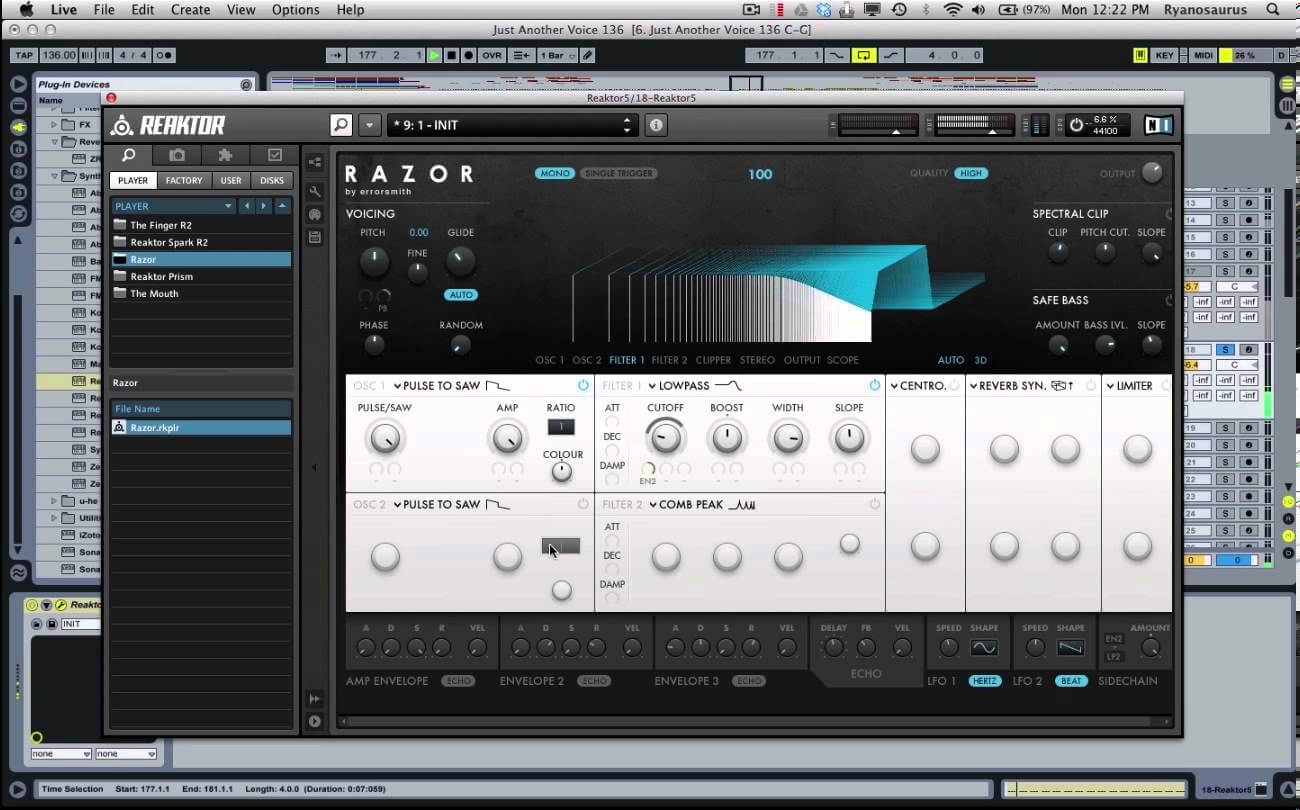Show the SCOPE display view
Screen dimensions: 1300x810
tap(843, 360)
